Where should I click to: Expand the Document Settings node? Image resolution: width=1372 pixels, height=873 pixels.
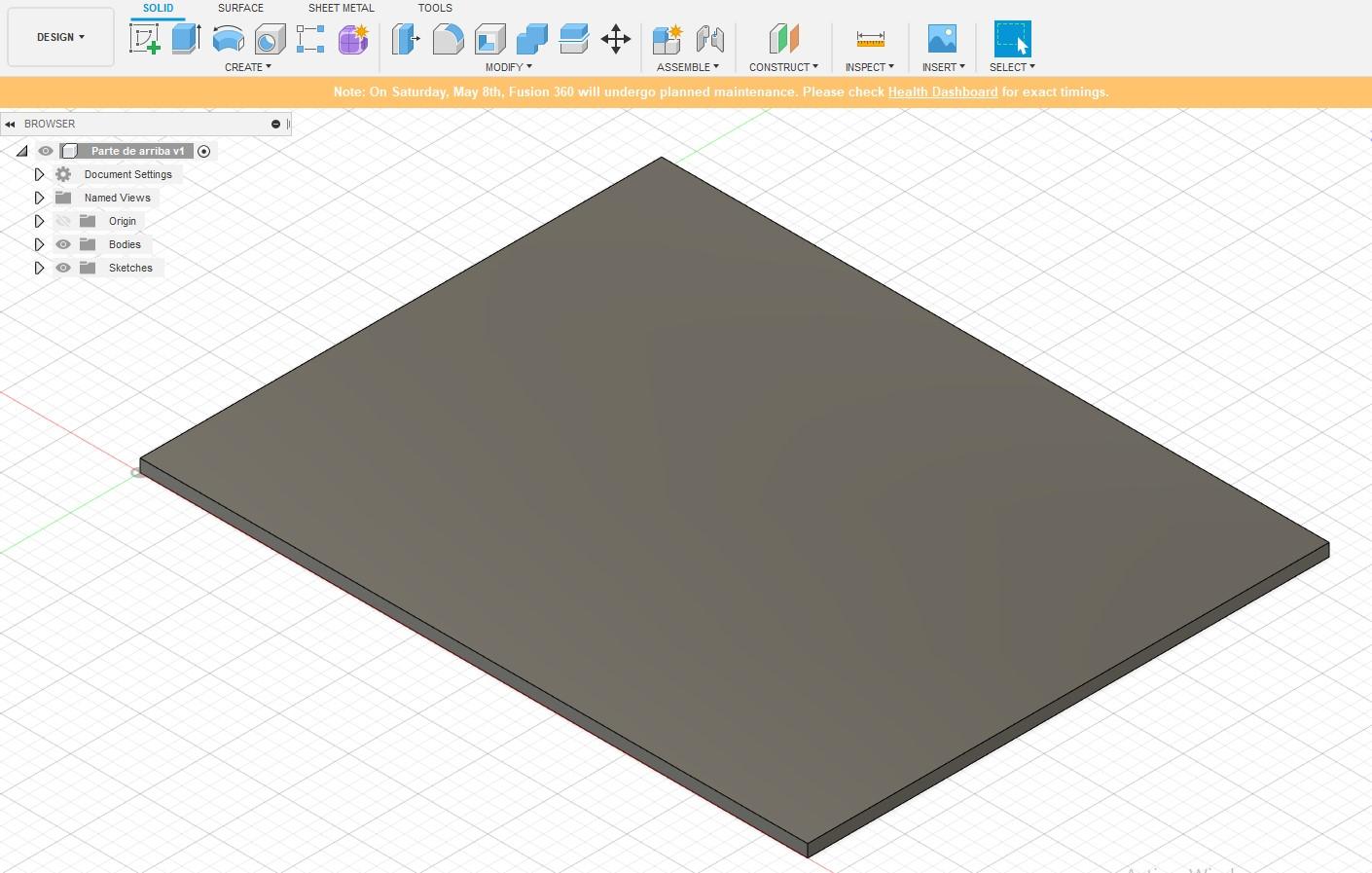pos(39,174)
